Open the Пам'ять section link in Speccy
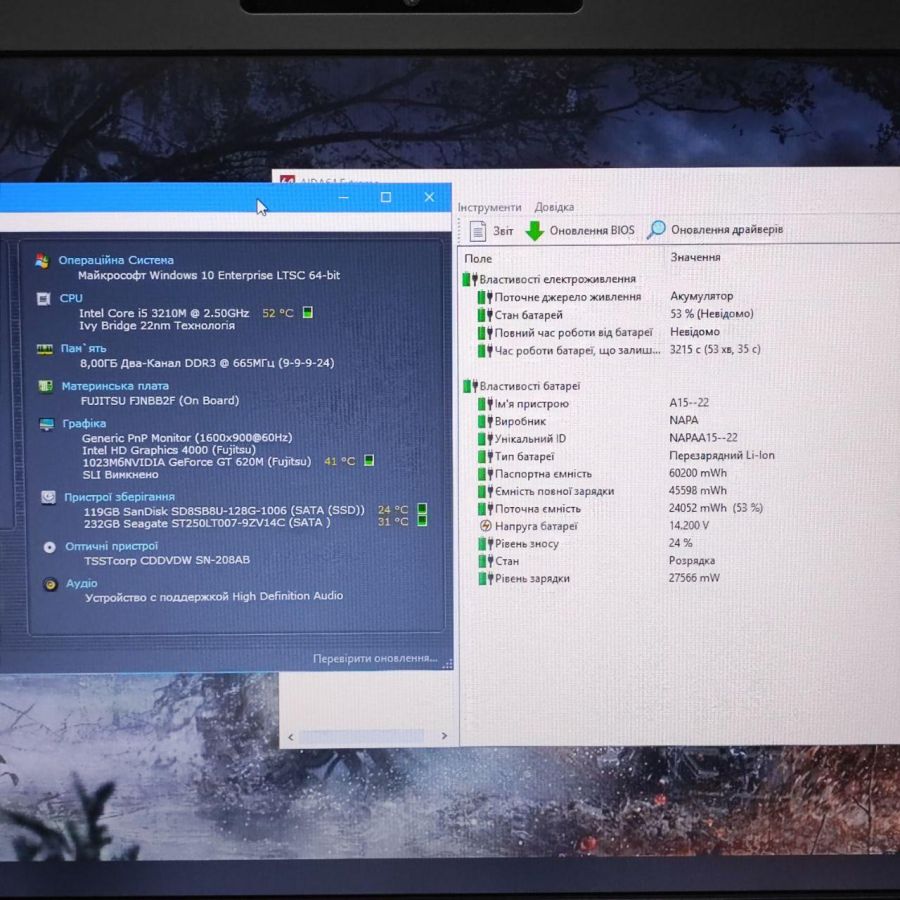The image size is (900, 900). click(x=83, y=348)
